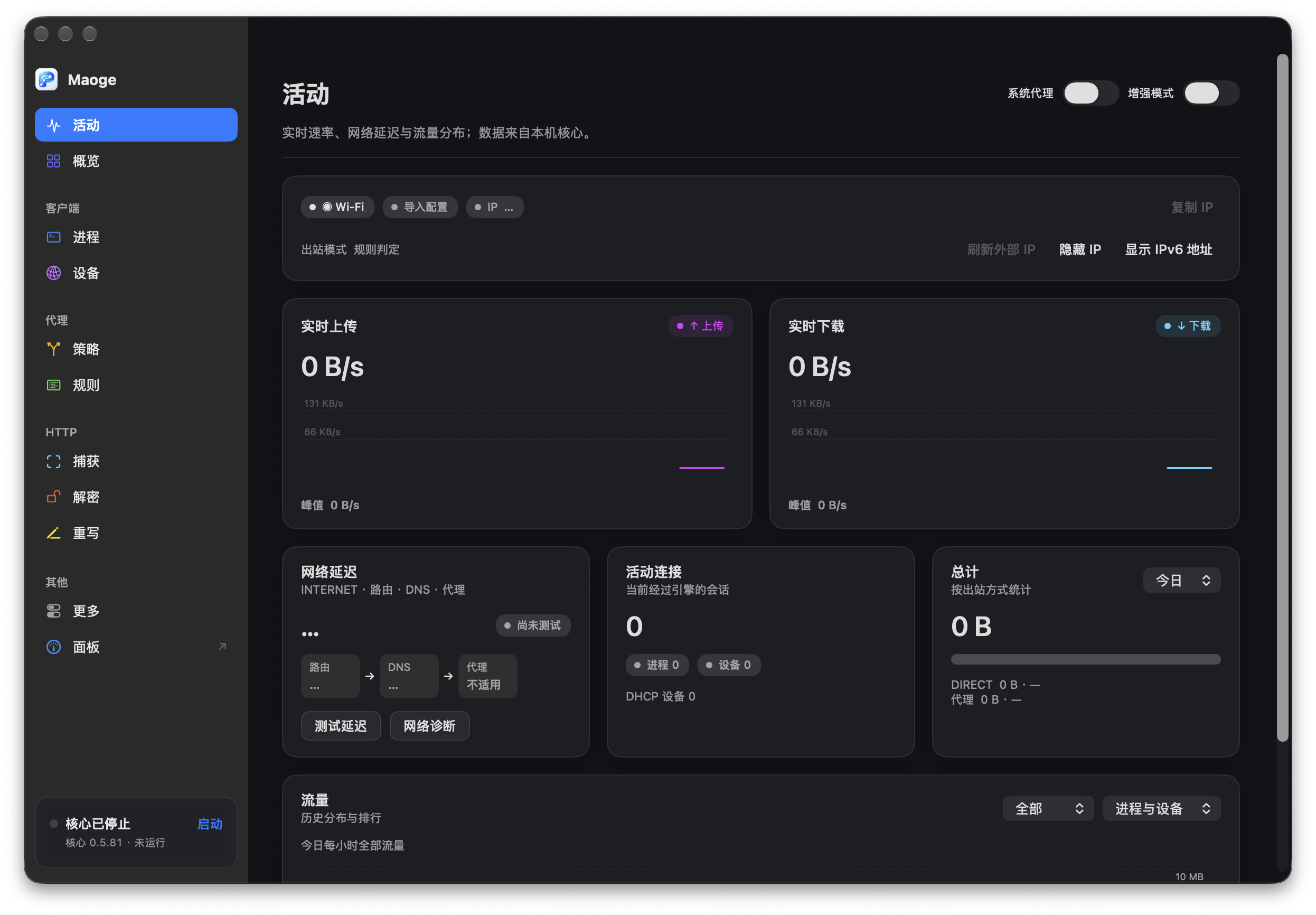The height and width of the screenshot is (915, 1316).
Task: Open the 今日 period dropdown
Action: tap(1181, 580)
